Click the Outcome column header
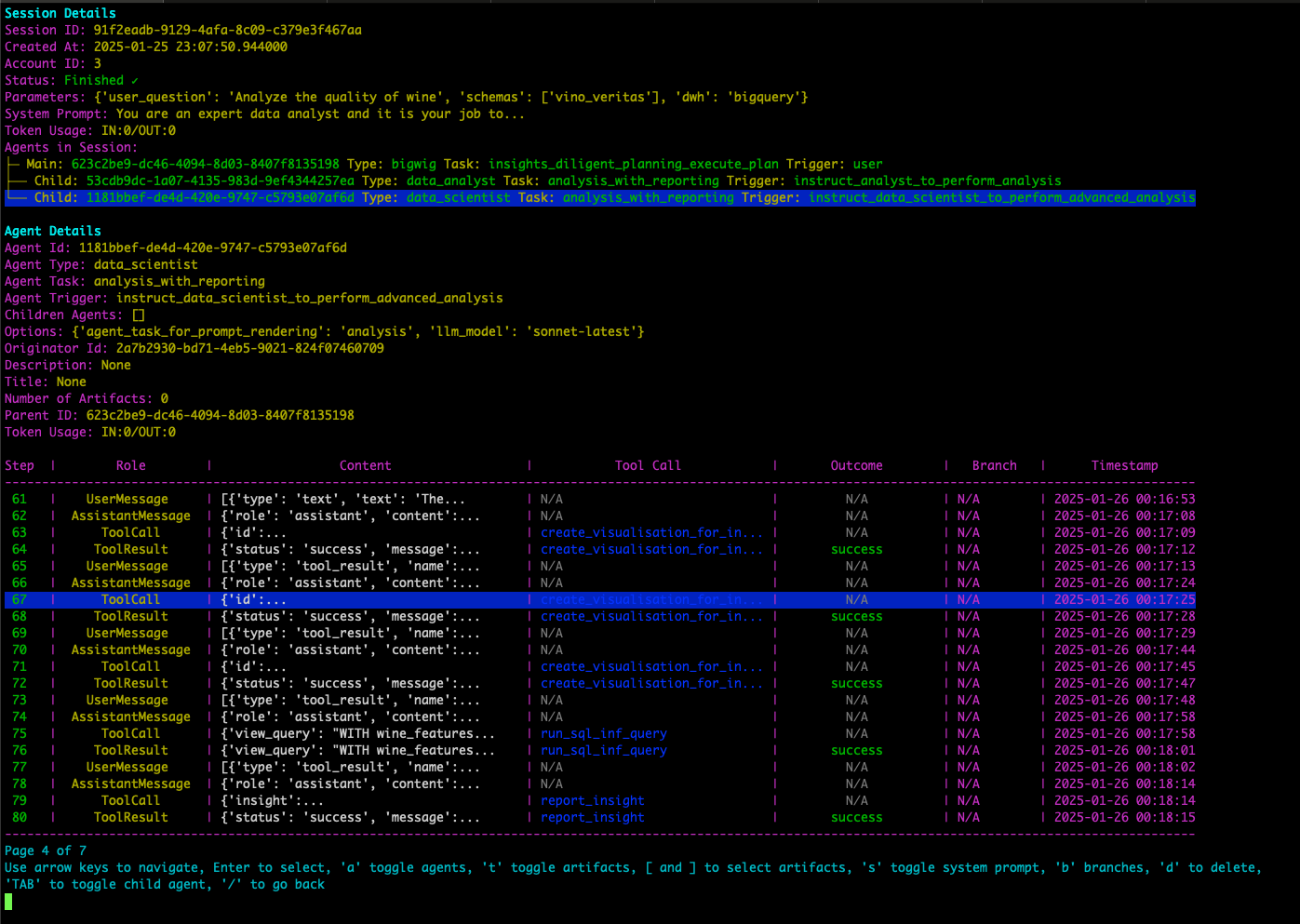The image size is (1300, 924). pyautogui.click(x=856, y=466)
